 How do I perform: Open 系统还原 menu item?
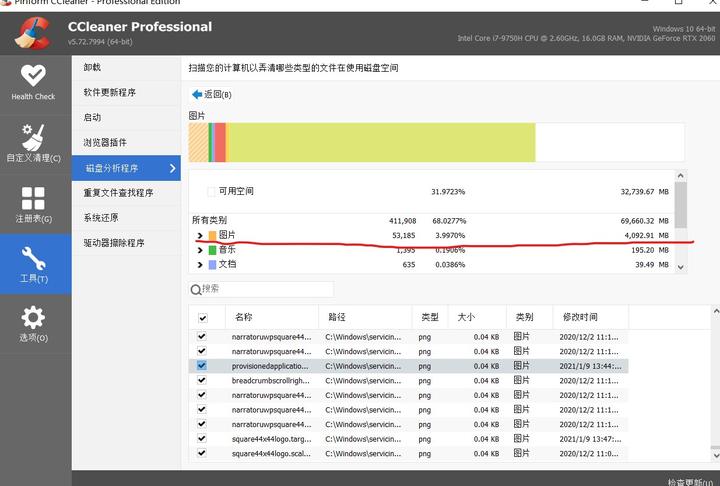pyautogui.click(x=126, y=218)
